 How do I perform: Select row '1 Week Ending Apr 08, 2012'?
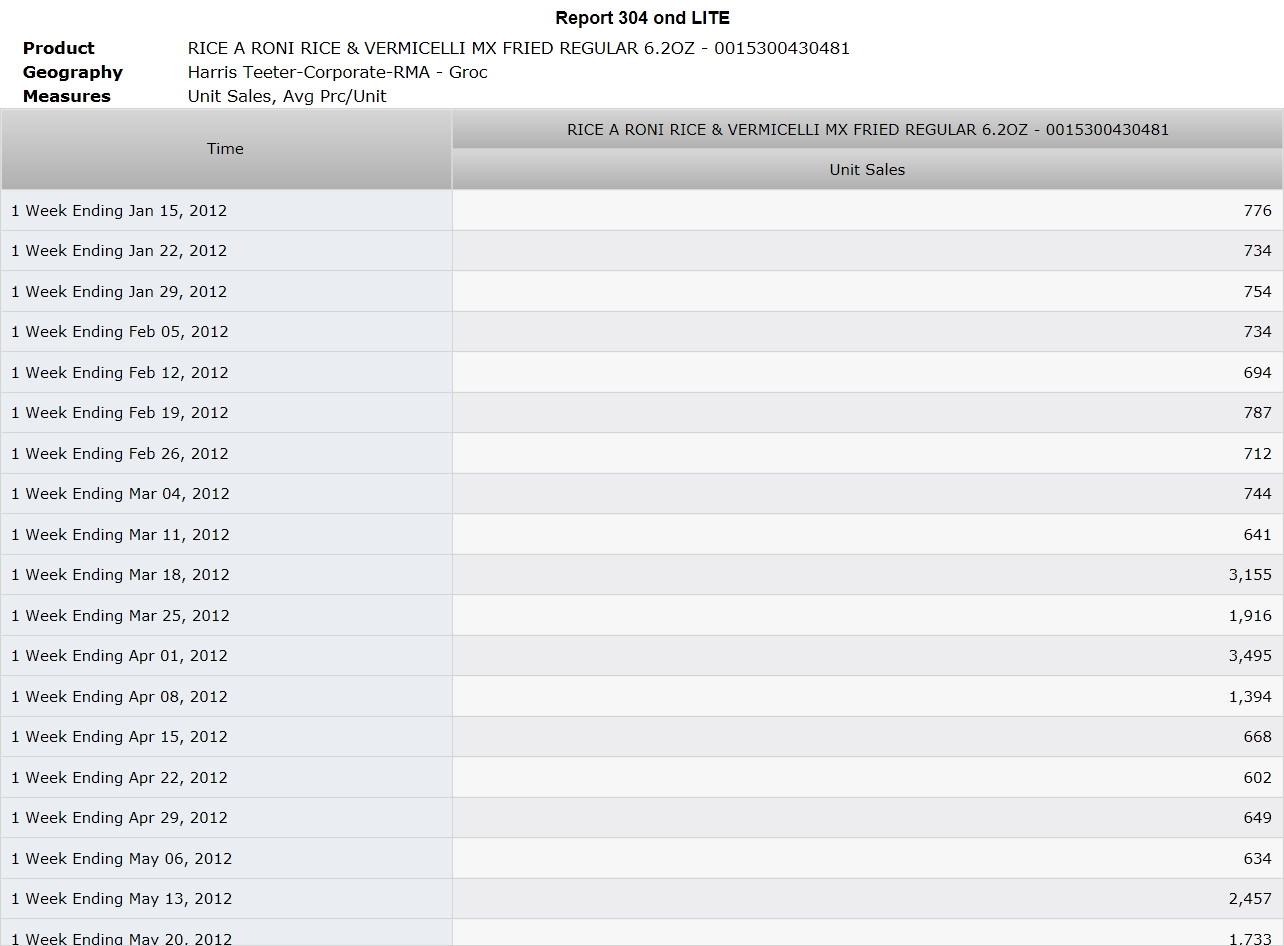pos(642,697)
